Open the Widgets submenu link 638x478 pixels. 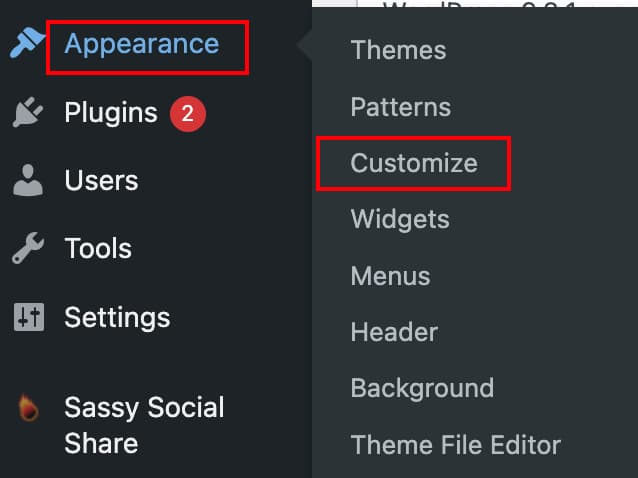(400, 220)
